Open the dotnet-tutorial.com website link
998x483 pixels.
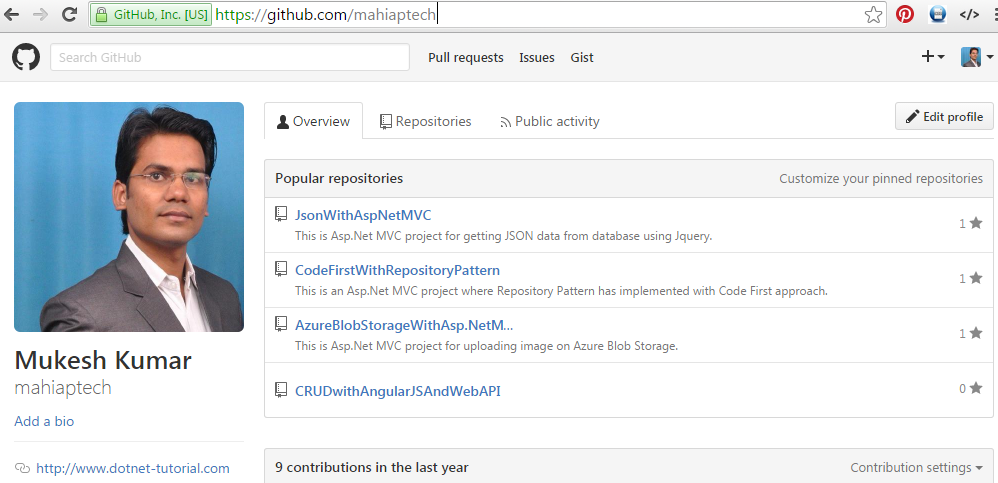[132, 468]
